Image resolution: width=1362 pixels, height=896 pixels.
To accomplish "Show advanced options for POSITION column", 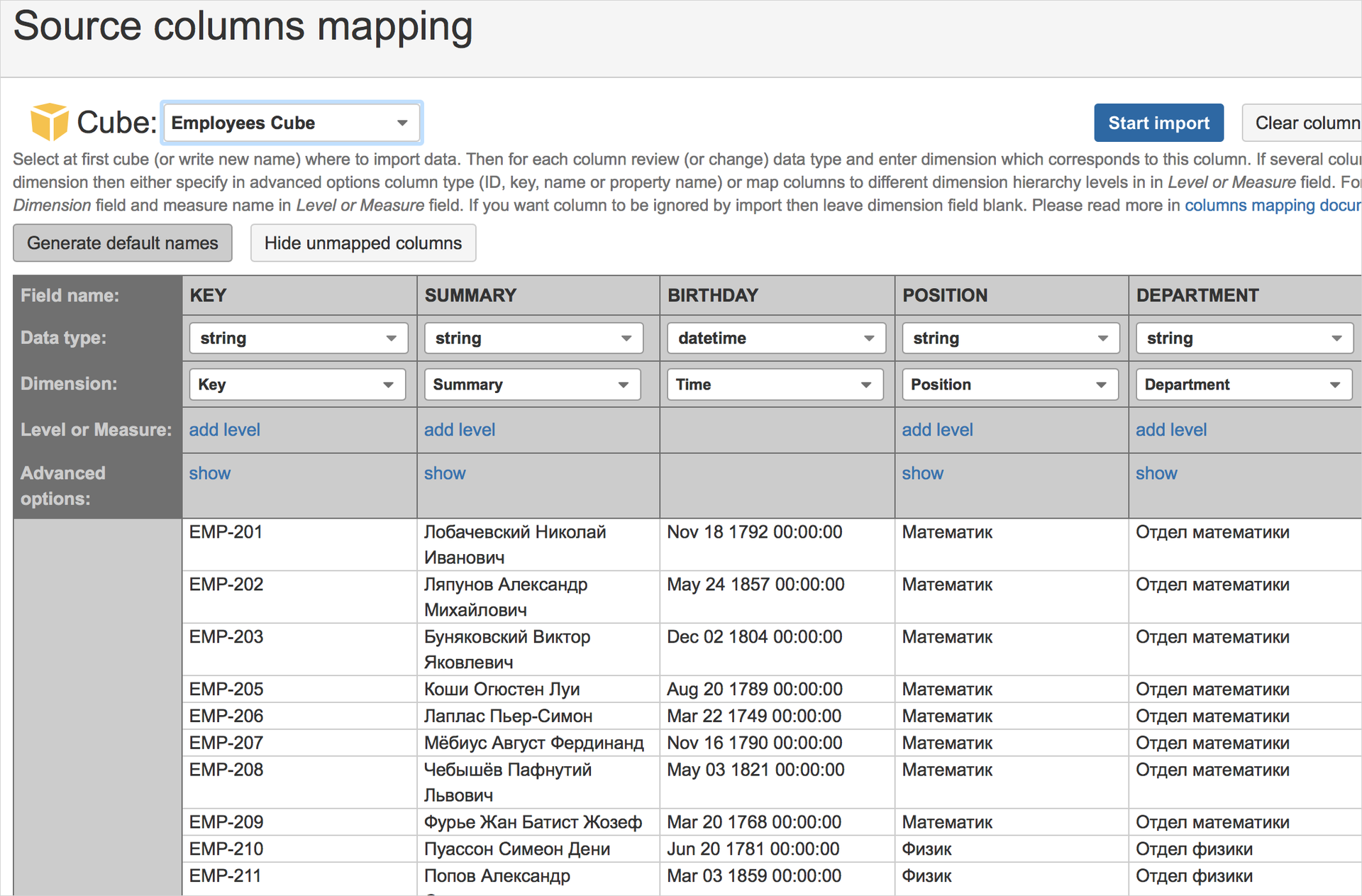I will coord(922,473).
